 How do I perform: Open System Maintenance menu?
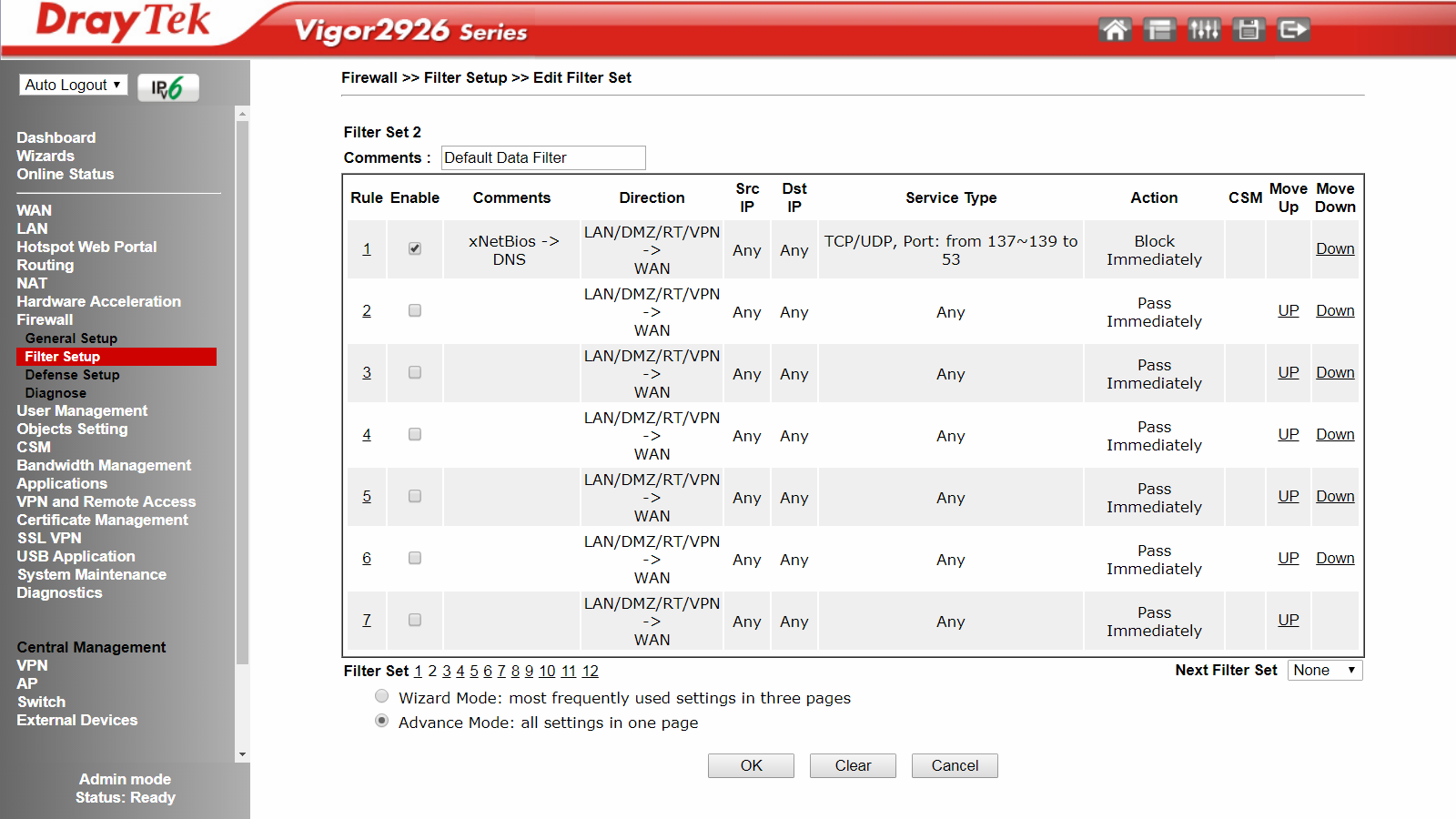point(92,574)
